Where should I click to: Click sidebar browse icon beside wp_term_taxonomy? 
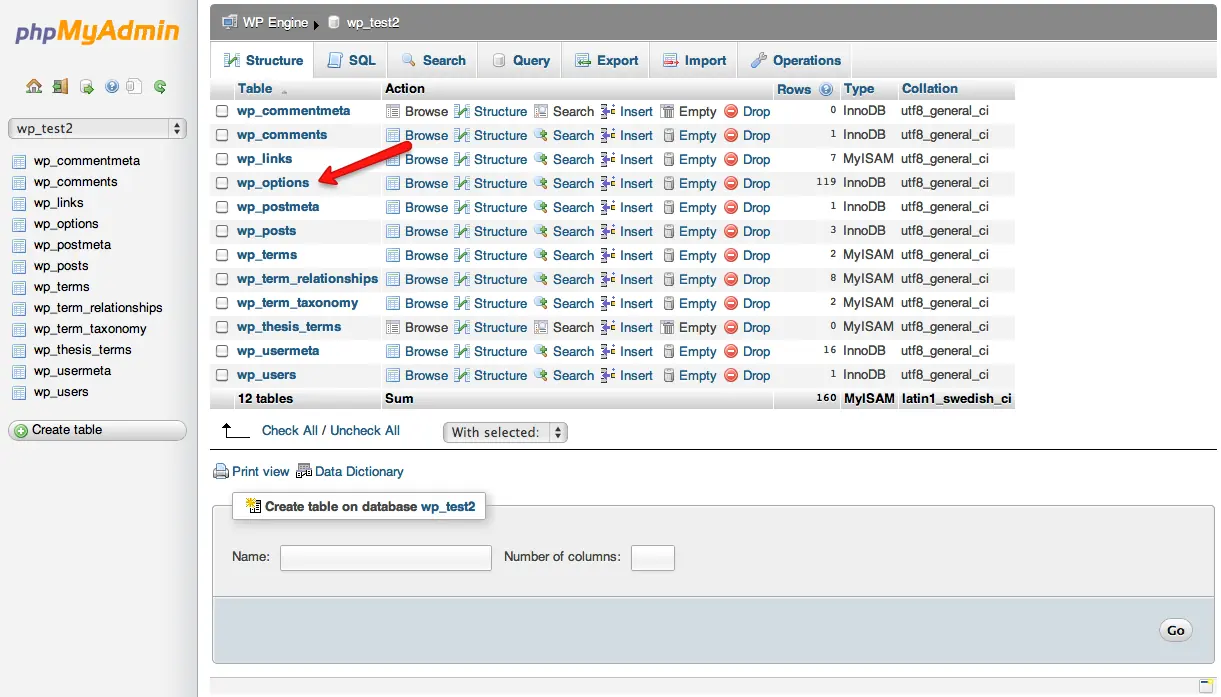18,329
